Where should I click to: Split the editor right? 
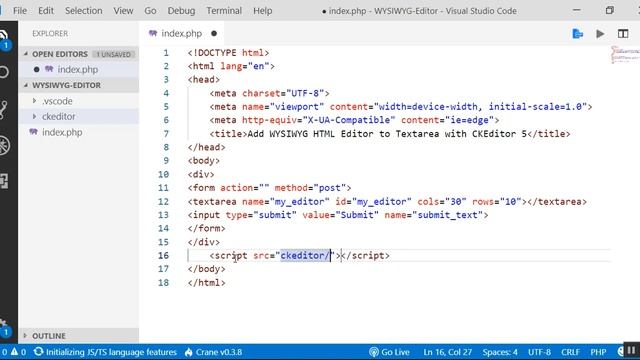(x=623, y=34)
